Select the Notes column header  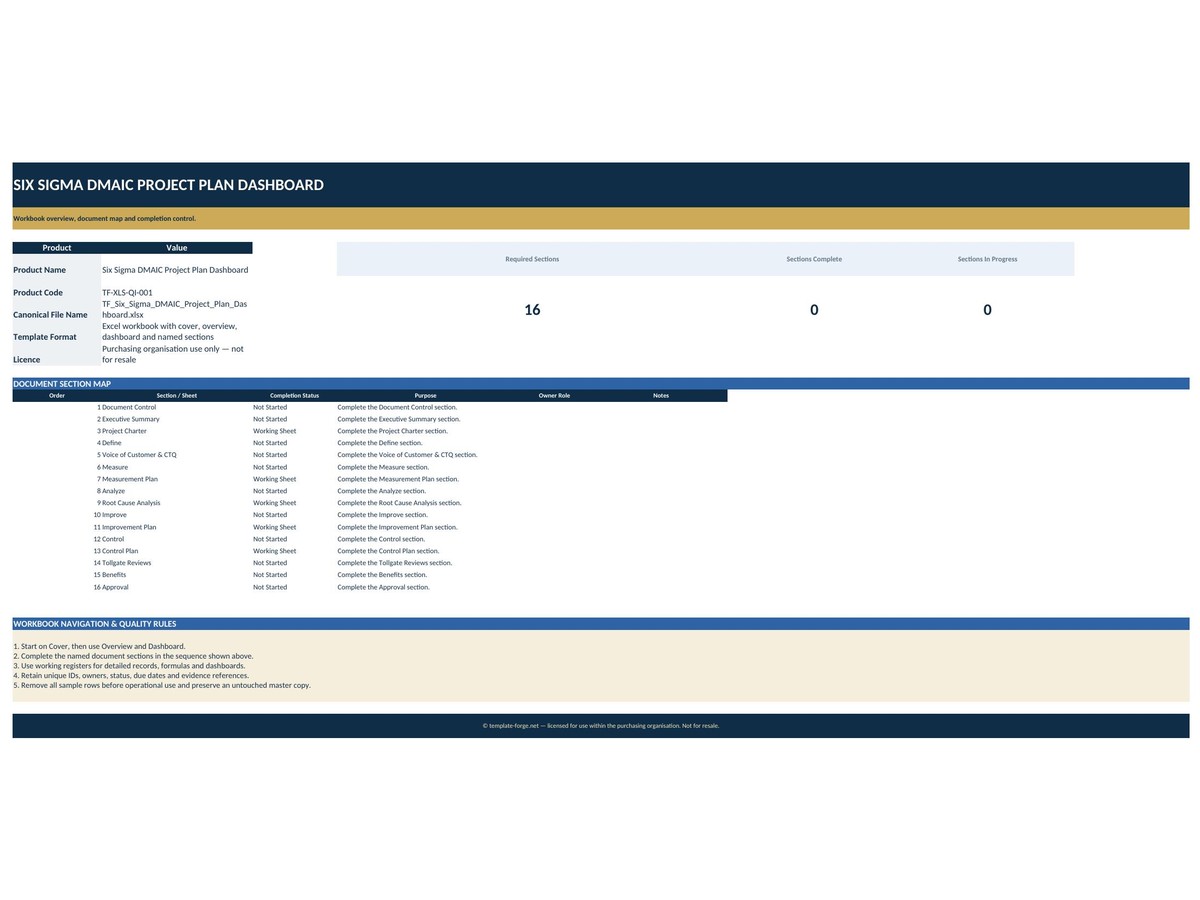661,396
